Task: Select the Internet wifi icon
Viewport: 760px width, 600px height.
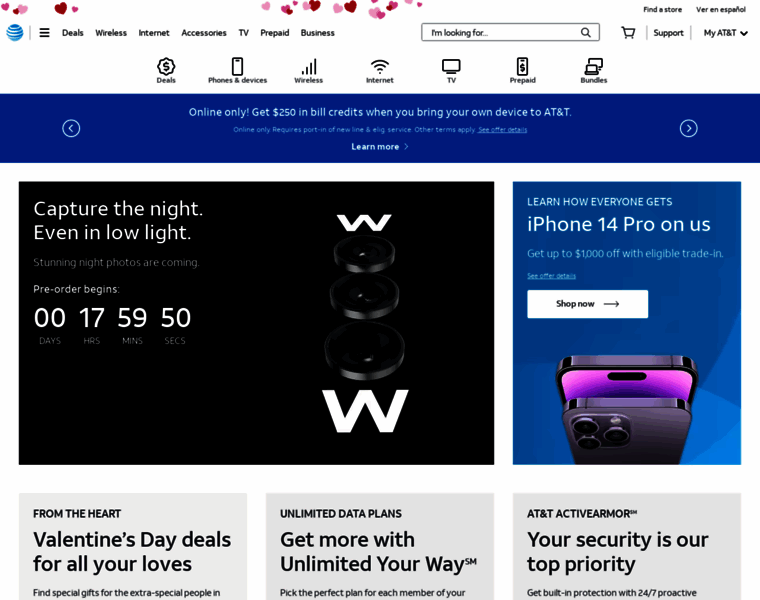Action: 380,66
